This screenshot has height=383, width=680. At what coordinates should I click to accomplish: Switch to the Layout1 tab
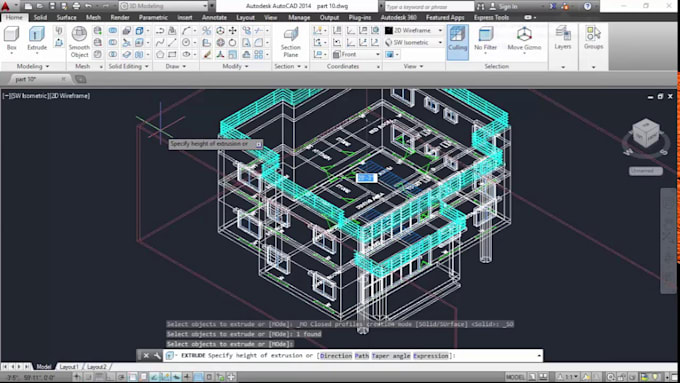click(69, 367)
